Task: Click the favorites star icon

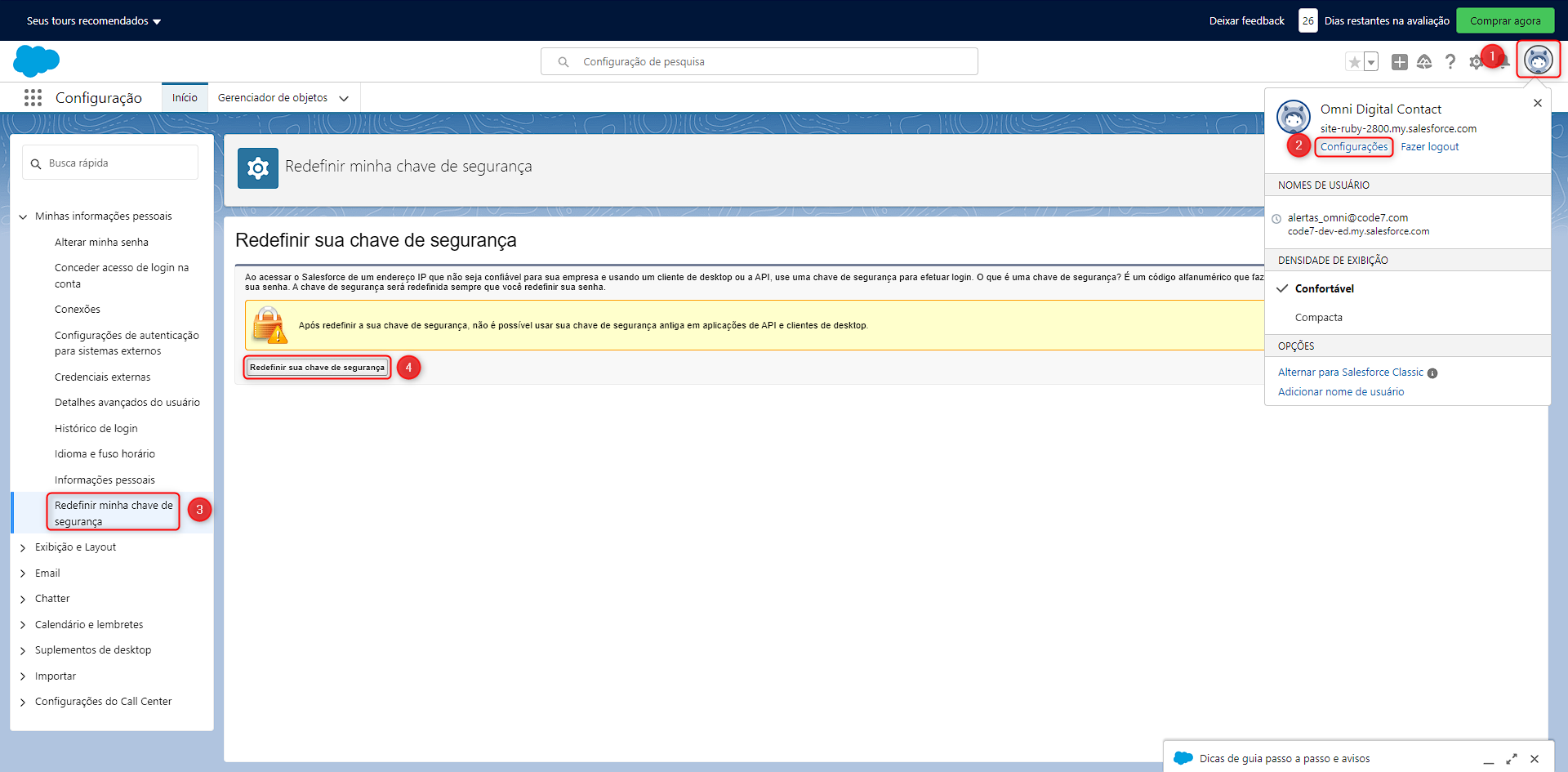Action: 1355,62
